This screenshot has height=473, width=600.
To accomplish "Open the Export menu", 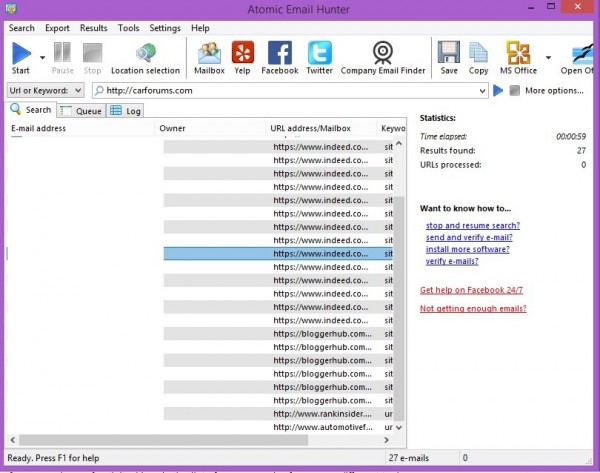I will 57,28.
